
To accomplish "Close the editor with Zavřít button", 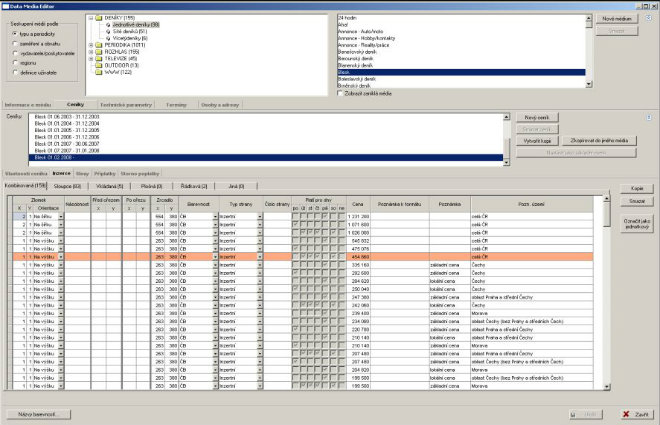I will coord(637,414).
